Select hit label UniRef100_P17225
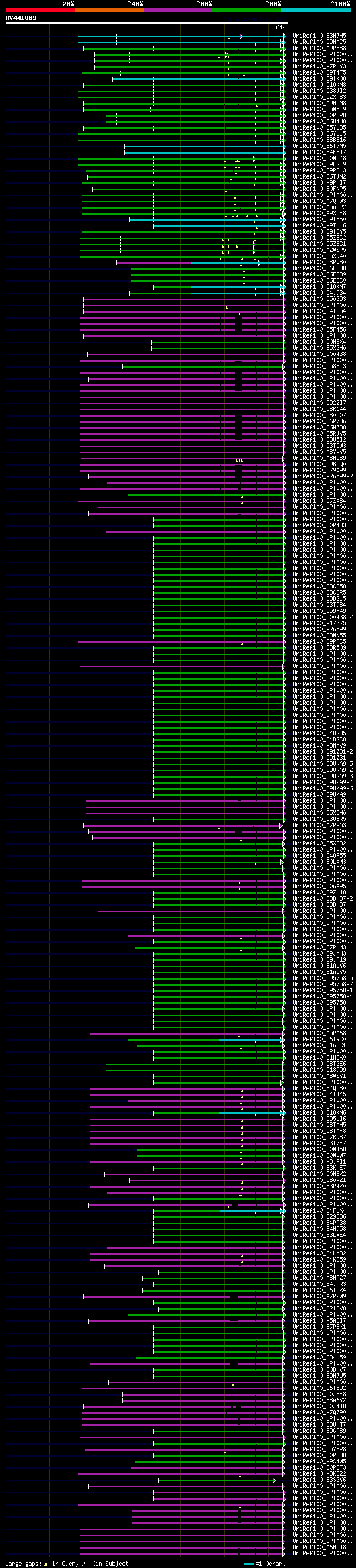Image resolution: width=356 pixels, height=1568 pixels. (x=319, y=624)
